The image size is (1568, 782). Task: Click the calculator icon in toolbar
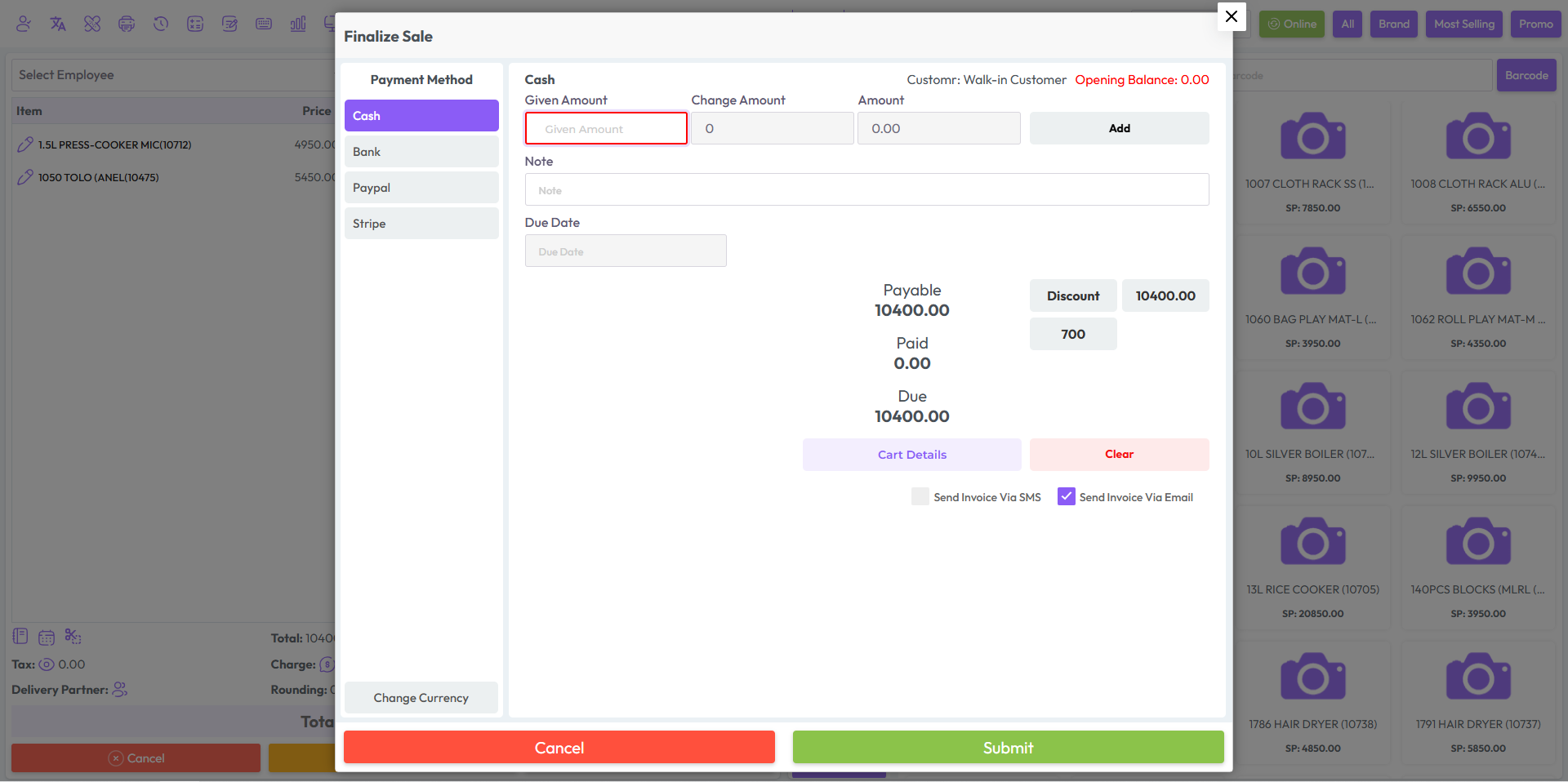click(195, 24)
